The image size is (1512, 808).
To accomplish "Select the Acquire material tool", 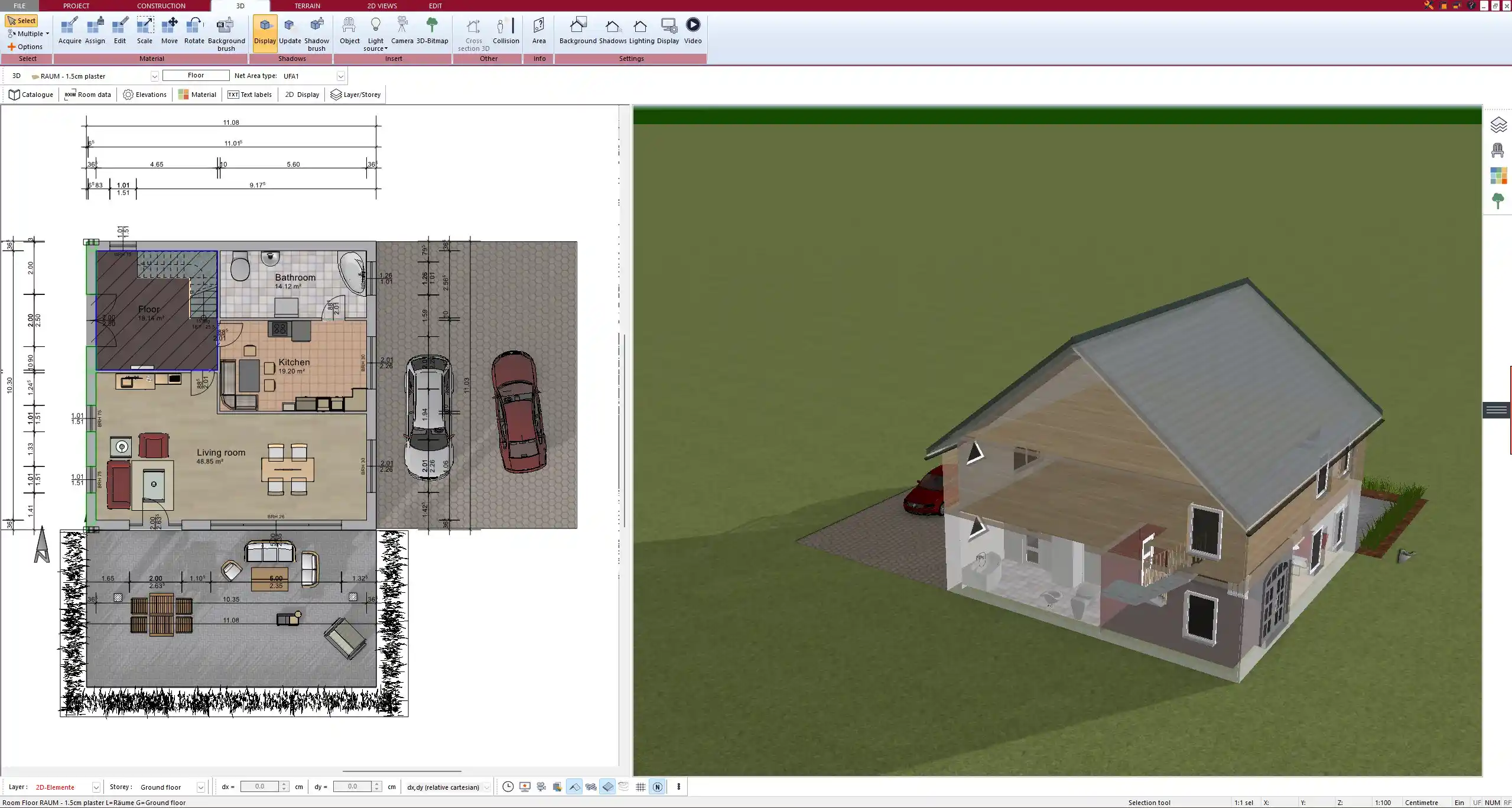I will click(70, 30).
